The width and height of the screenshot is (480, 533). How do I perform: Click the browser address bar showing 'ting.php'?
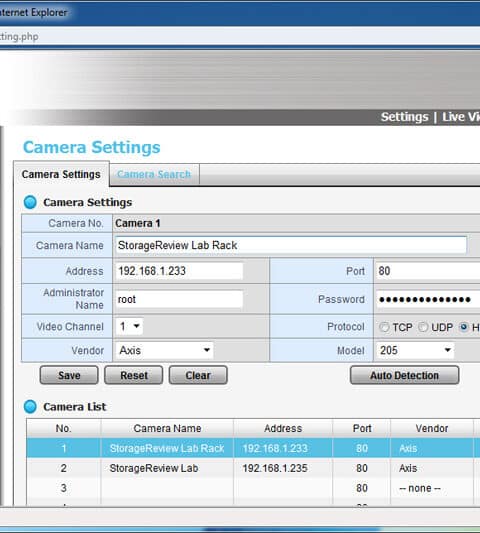point(240,36)
